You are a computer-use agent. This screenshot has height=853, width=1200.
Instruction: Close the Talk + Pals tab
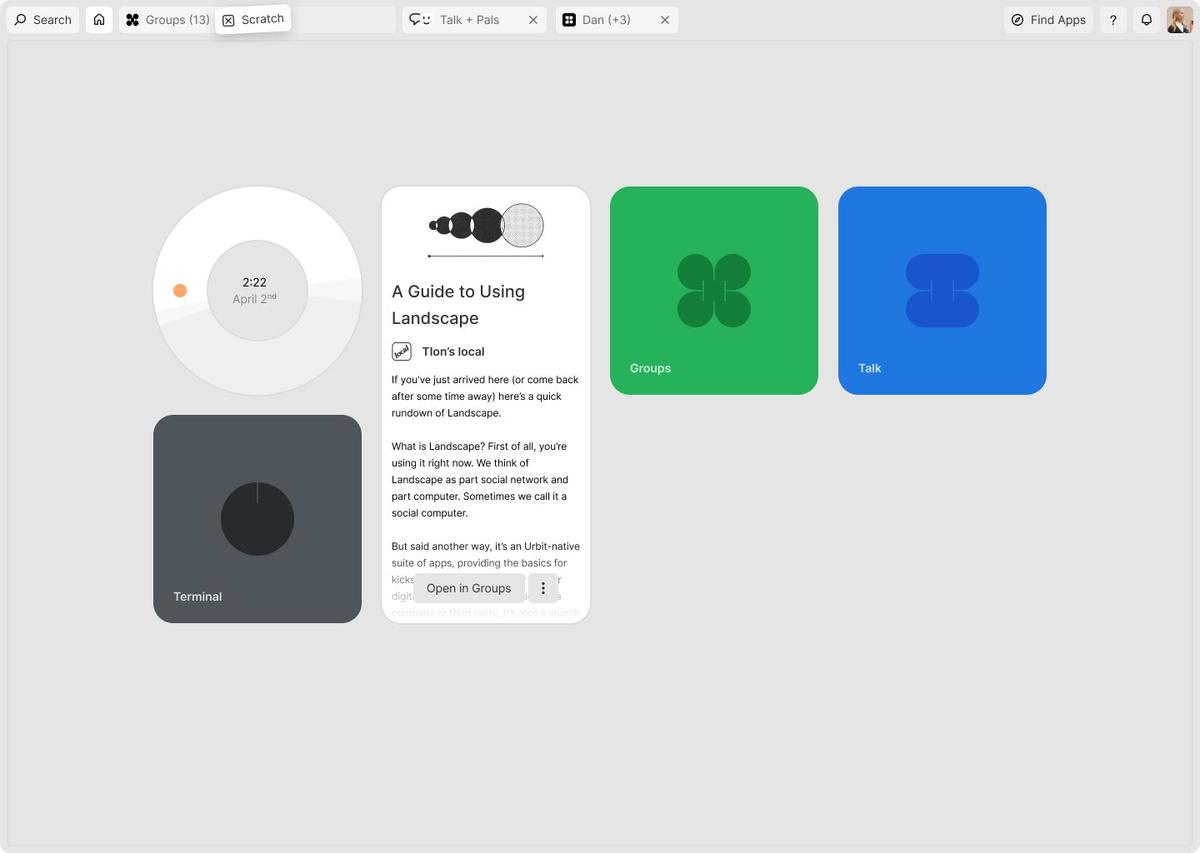(533, 20)
